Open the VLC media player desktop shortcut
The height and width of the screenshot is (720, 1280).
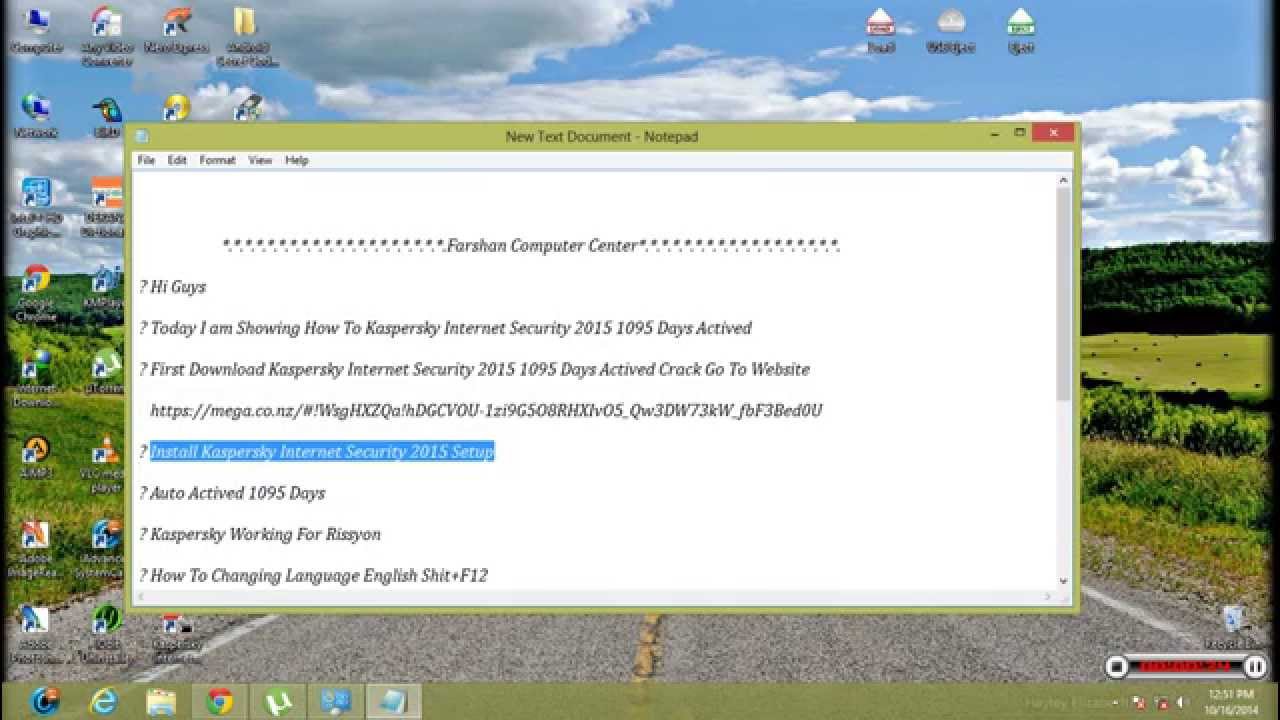[106, 464]
